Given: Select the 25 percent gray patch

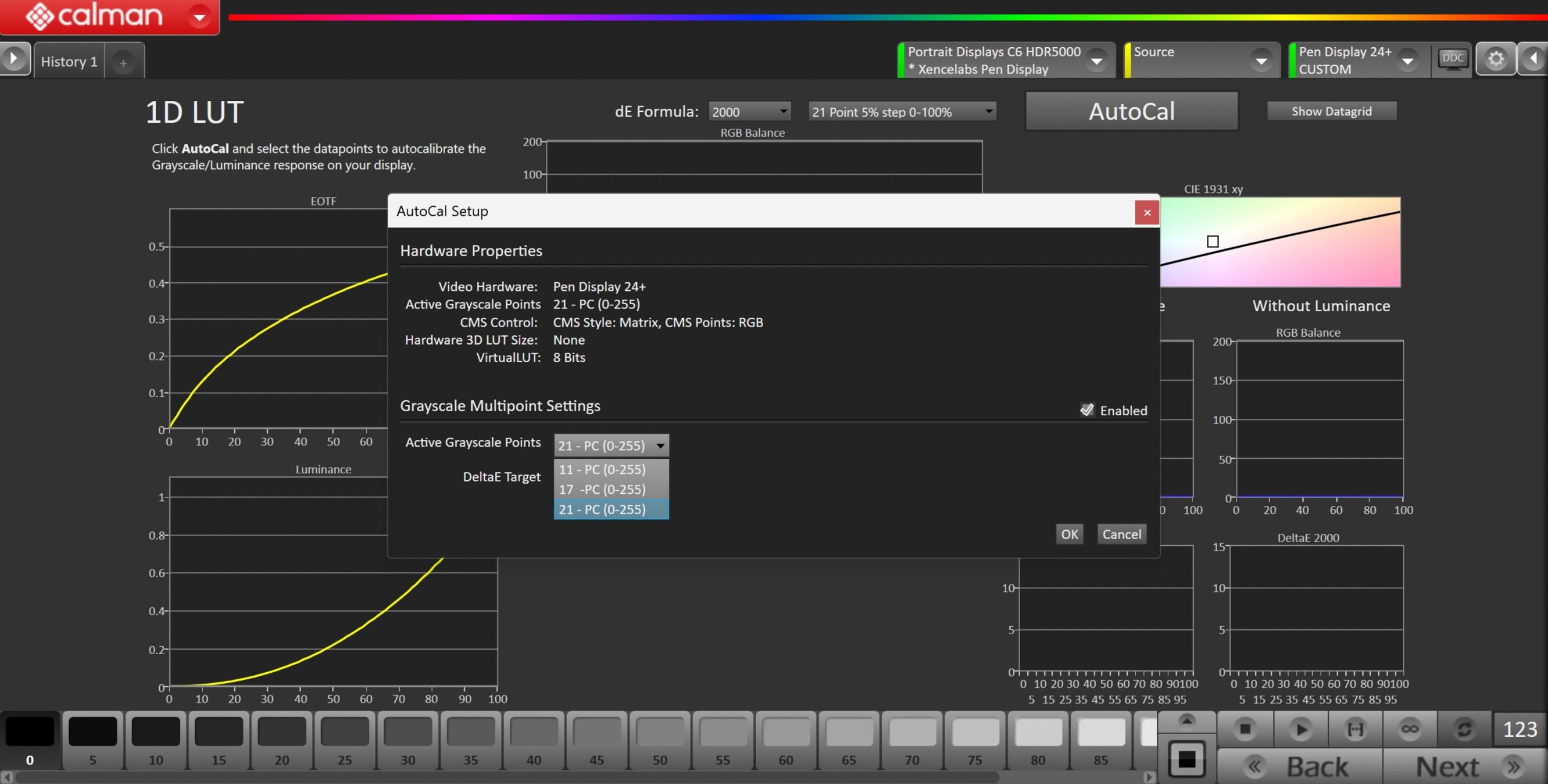Looking at the screenshot, I should point(345,741).
